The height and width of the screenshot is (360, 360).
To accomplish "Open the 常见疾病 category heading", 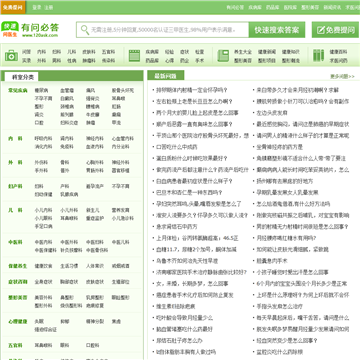I will click(x=18, y=90).
